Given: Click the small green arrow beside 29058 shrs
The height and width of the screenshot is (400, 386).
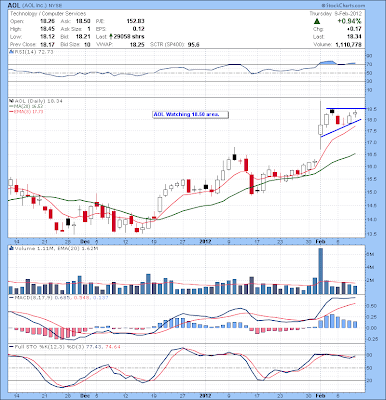Looking at the screenshot, I should [x=111, y=36].
